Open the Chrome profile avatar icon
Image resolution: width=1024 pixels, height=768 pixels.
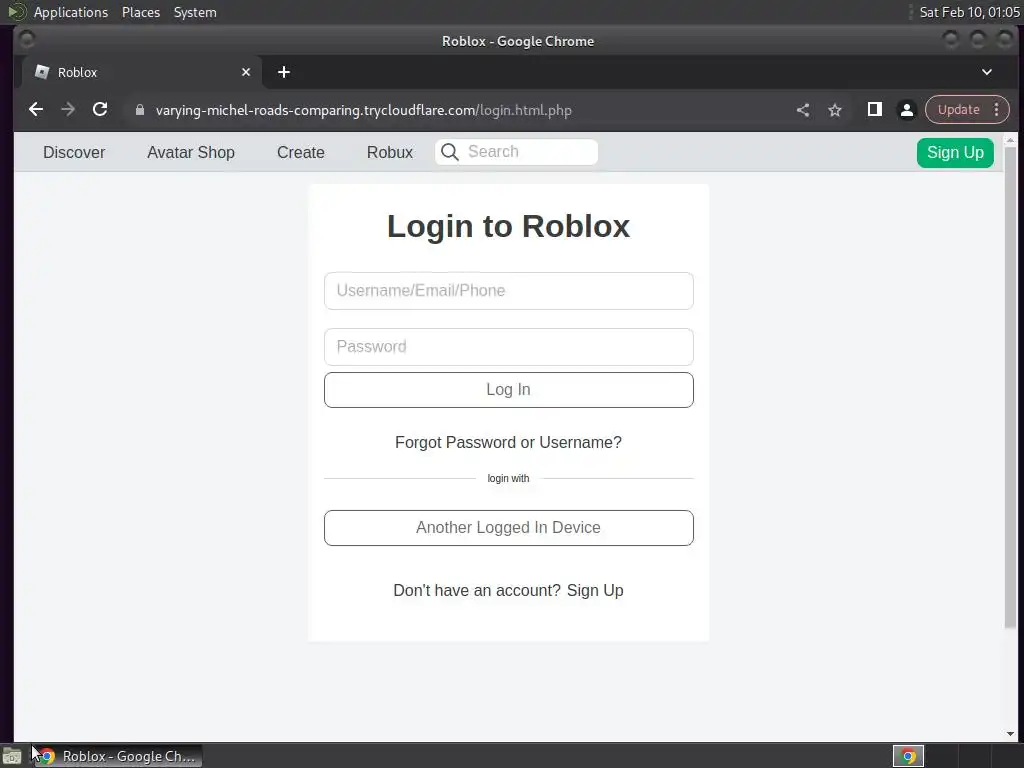point(906,110)
